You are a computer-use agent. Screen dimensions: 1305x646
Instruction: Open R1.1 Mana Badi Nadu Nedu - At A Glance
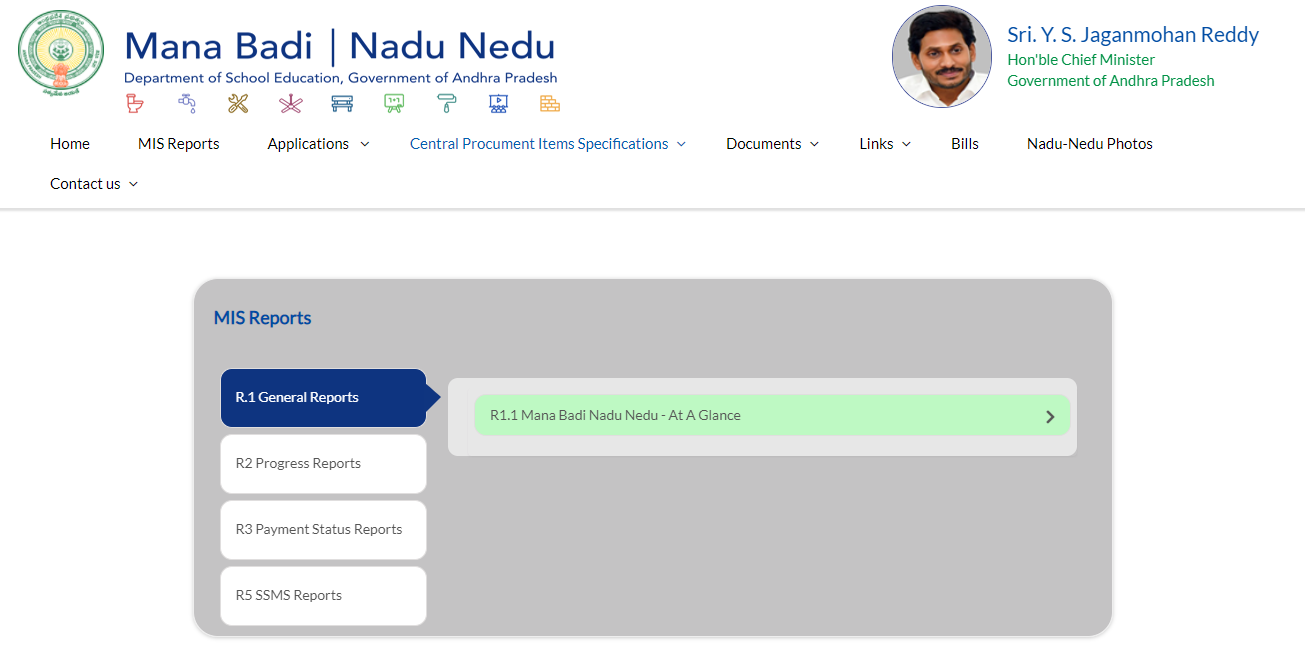tap(772, 415)
